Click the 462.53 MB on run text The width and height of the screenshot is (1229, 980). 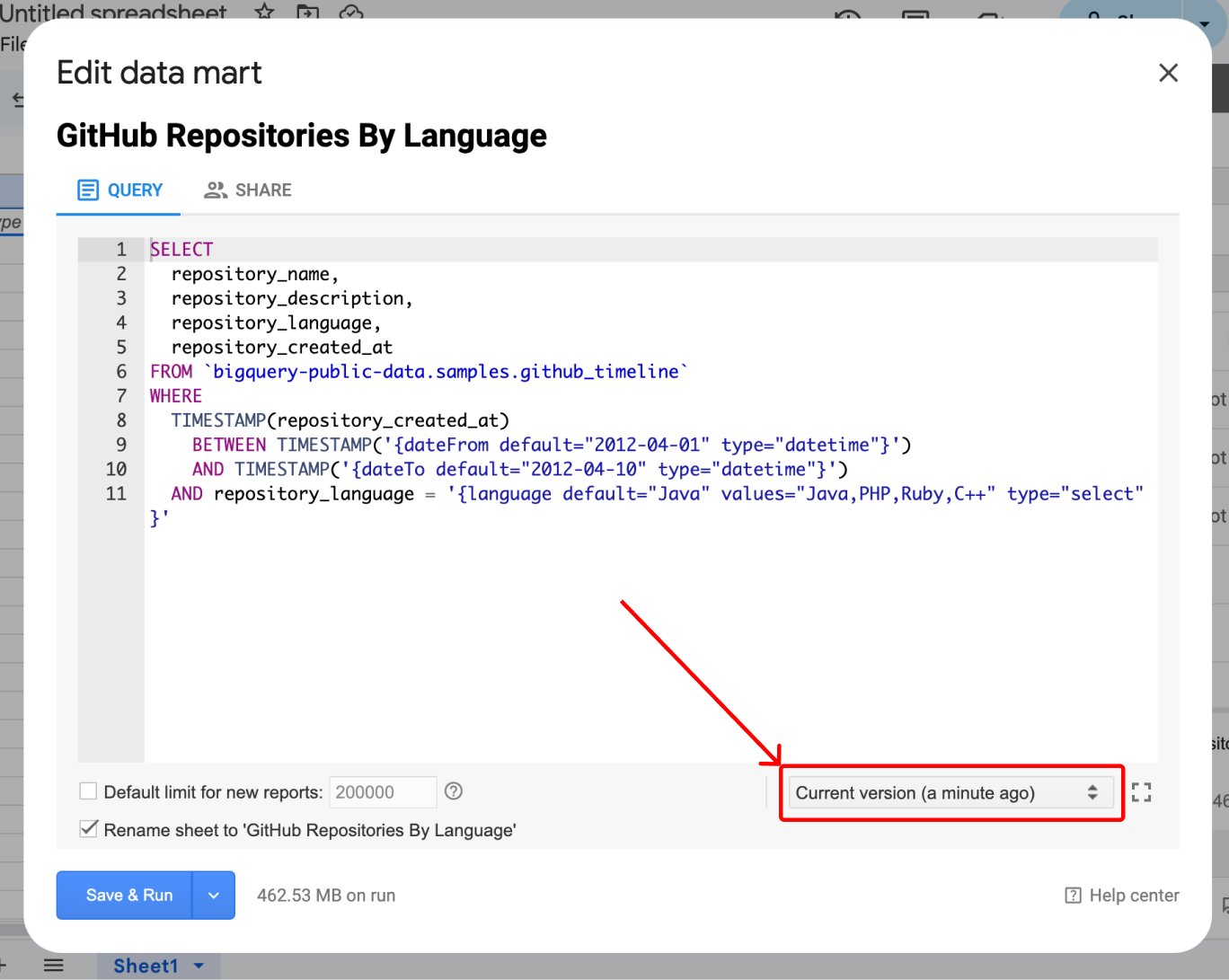326,896
